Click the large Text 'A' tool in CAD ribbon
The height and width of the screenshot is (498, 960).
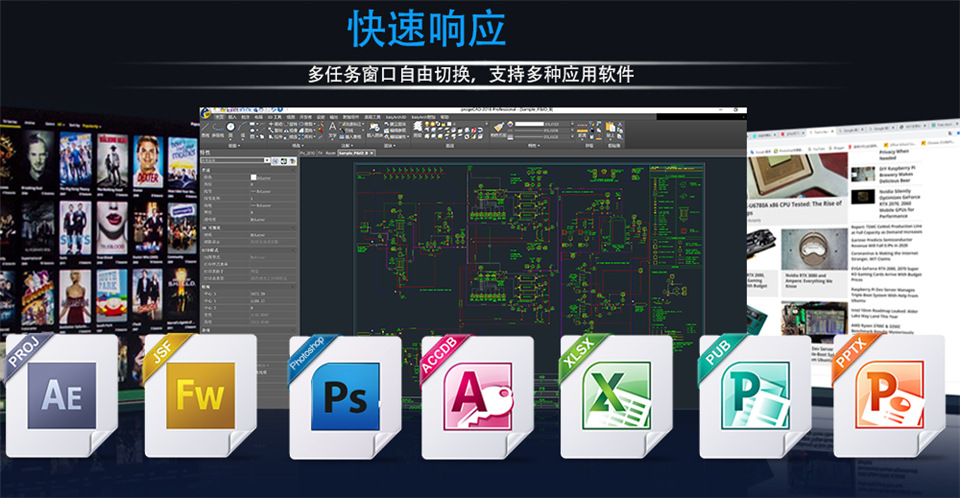[x=332, y=129]
